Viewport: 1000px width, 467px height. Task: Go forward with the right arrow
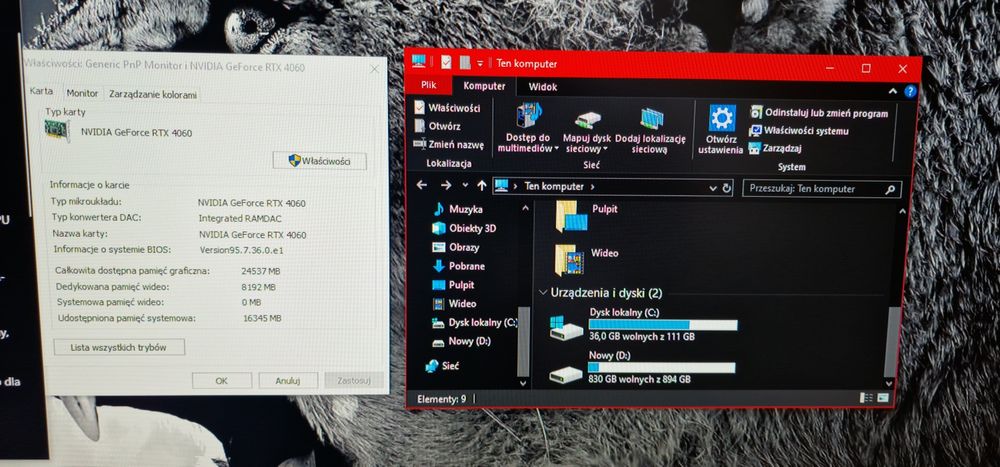[446, 185]
